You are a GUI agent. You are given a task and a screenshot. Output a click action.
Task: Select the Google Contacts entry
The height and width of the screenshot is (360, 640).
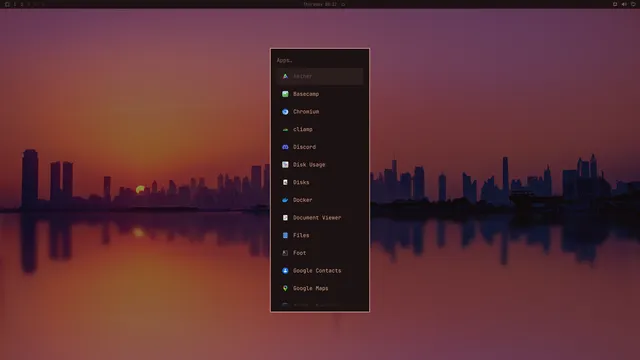tap(320, 271)
